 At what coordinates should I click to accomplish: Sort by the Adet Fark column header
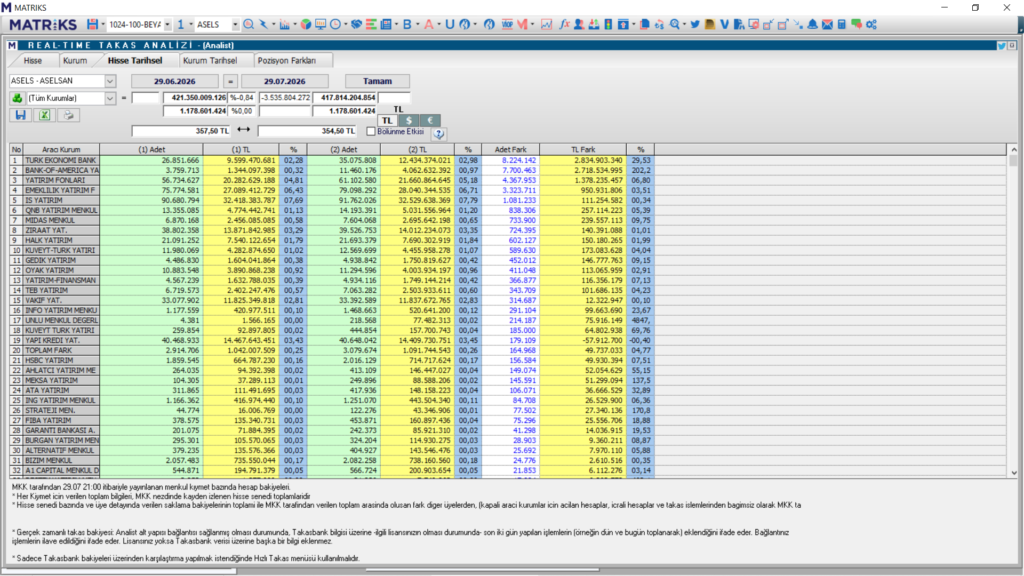511,150
